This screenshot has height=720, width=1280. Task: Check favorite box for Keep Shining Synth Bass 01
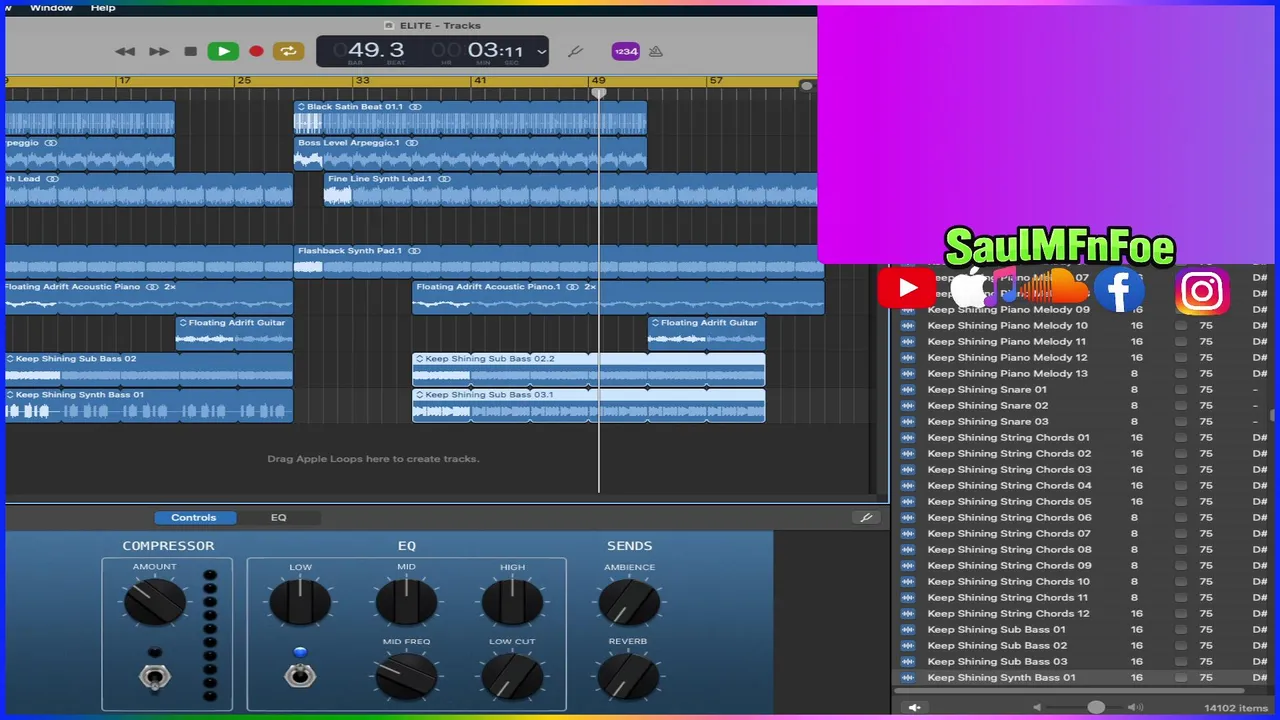1181,677
